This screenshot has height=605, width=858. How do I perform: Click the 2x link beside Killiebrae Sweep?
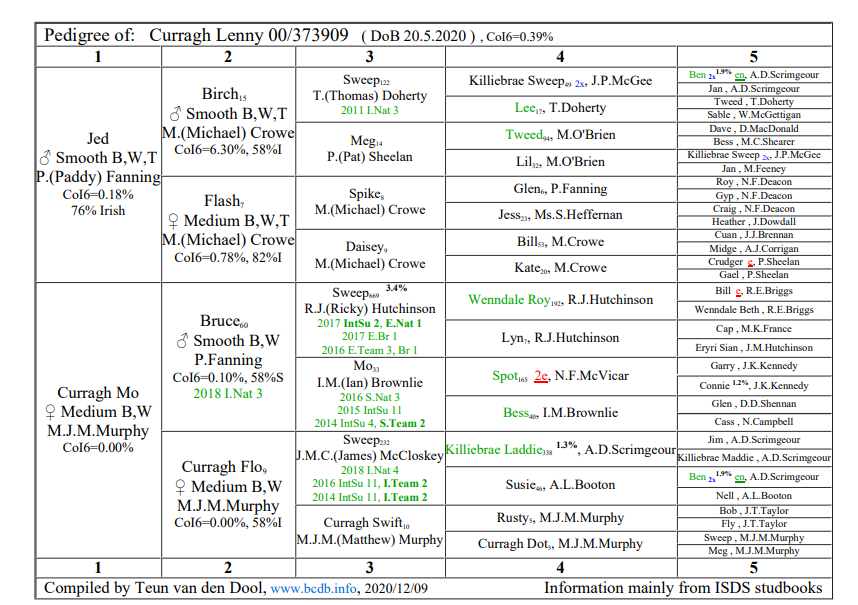coord(580,84)
